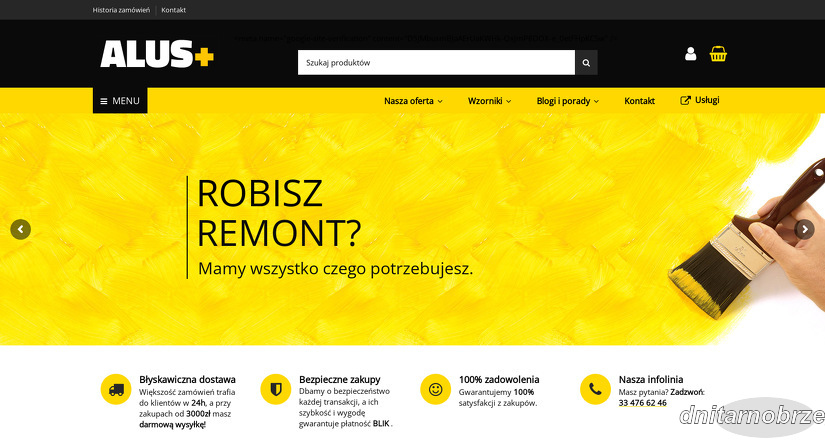Click the Błyskawiczna dostawa heading

[187, 379]
